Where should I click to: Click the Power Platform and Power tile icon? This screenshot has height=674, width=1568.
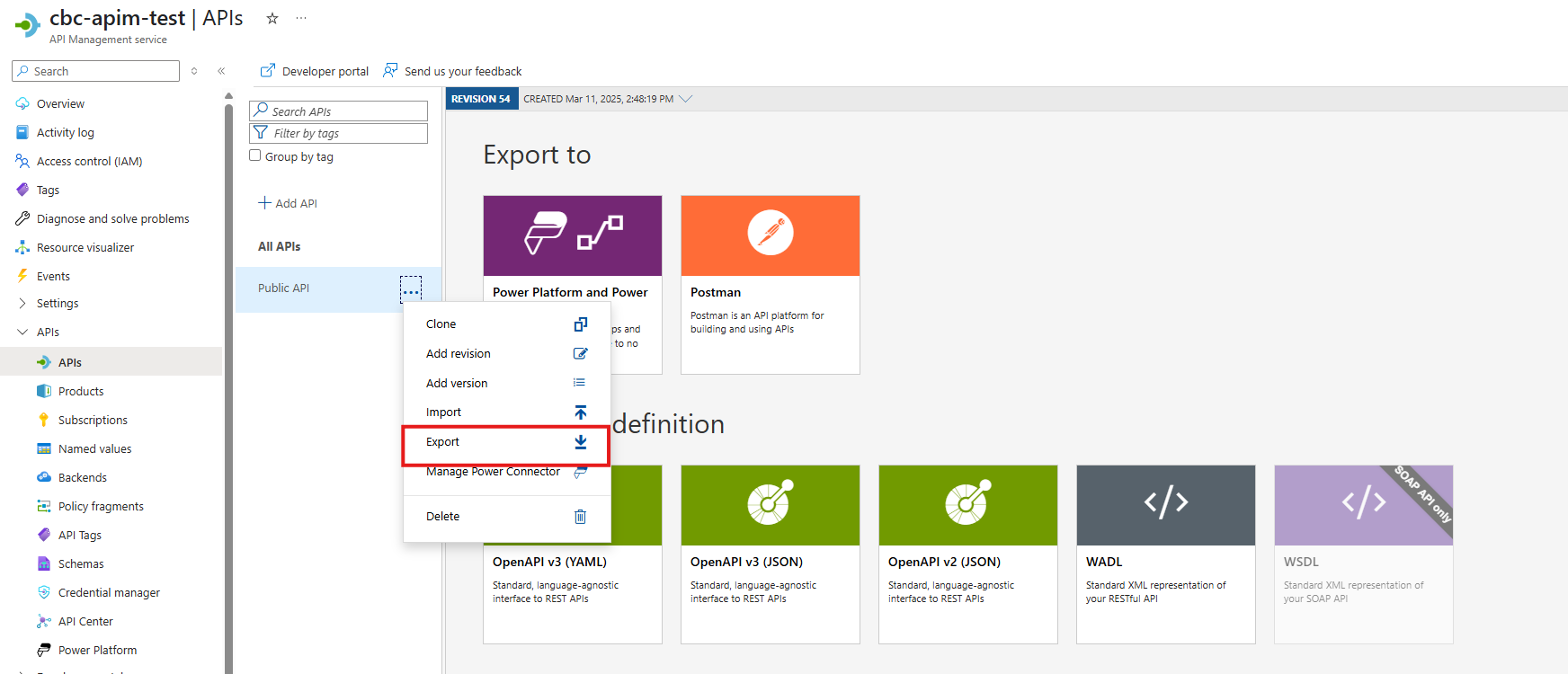pos(572,235)
